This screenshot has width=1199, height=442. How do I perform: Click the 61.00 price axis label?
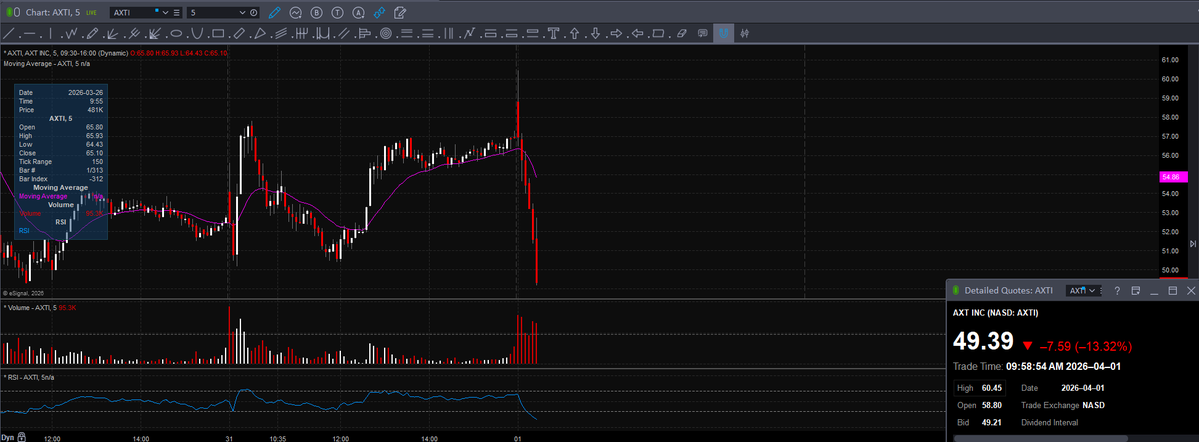(x=1169, y=60)
